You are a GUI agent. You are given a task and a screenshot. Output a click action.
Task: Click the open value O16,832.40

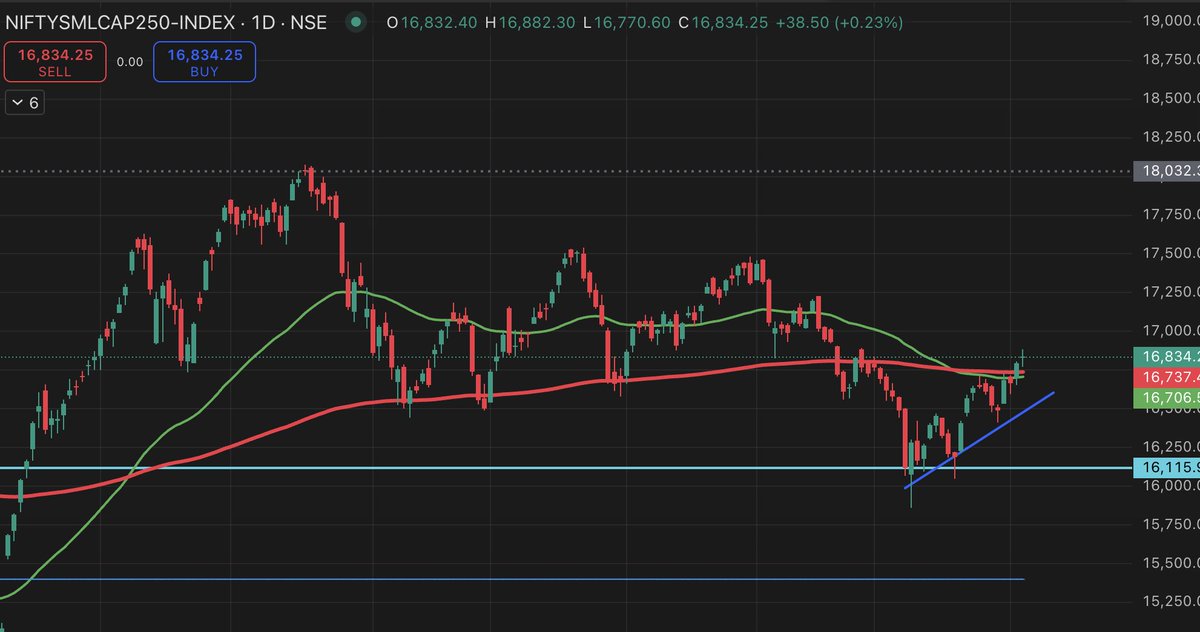pyautogui.click(x=434, y=22)
